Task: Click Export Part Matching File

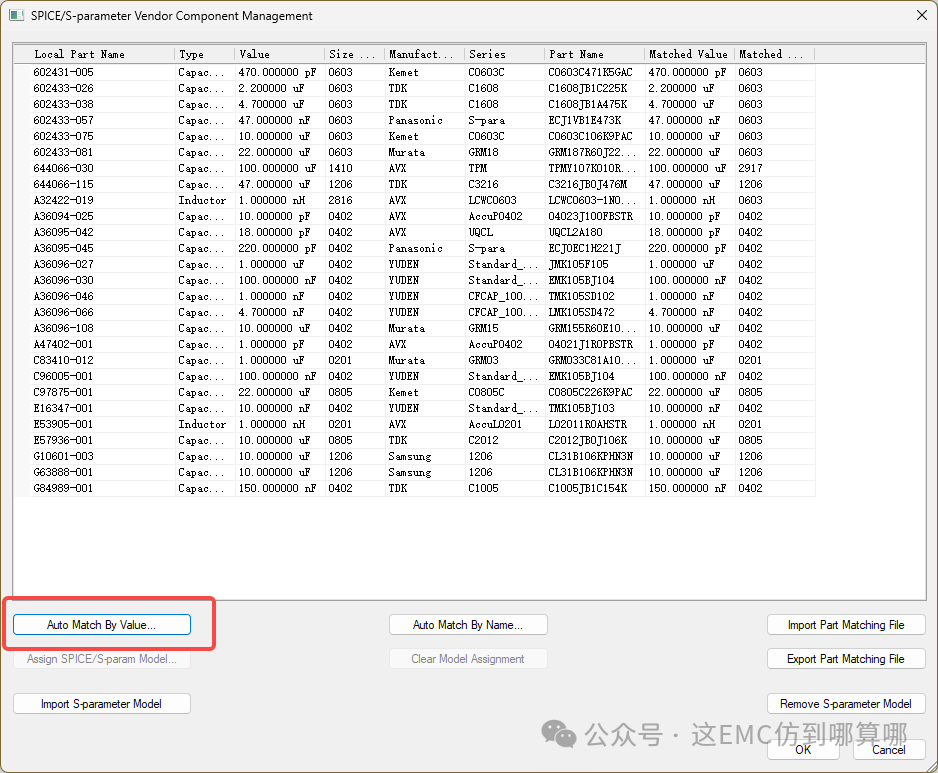Action: [x=846, y=659]
